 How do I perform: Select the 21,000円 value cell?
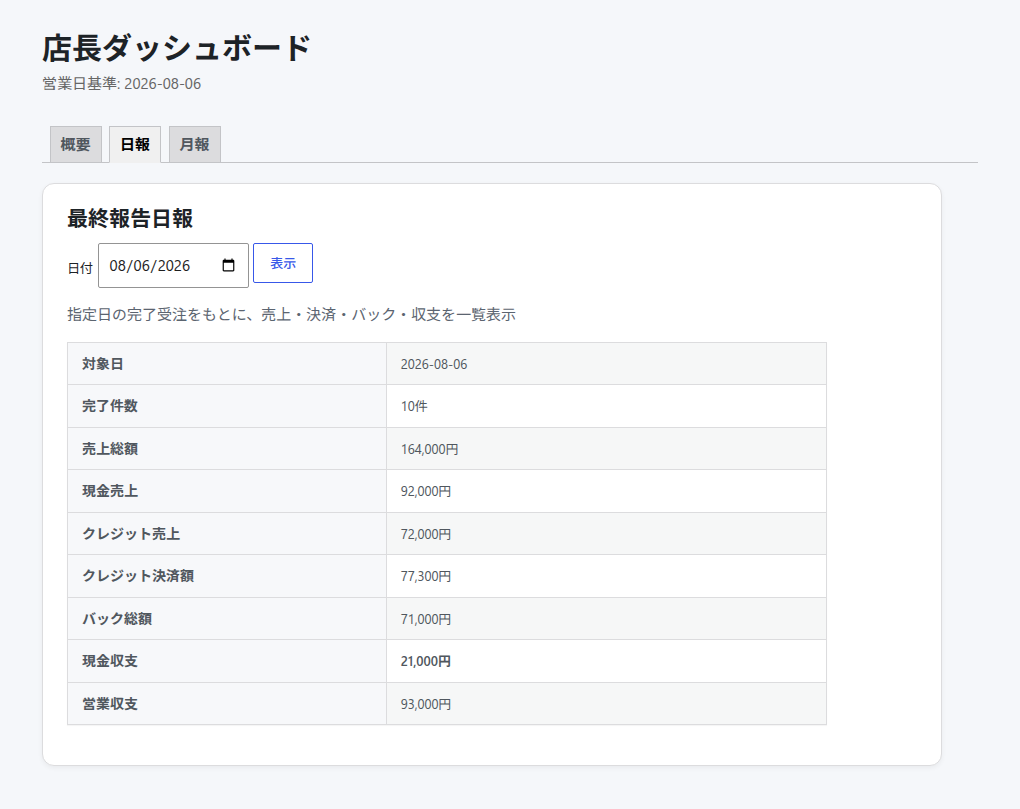(x=606, y=661)
